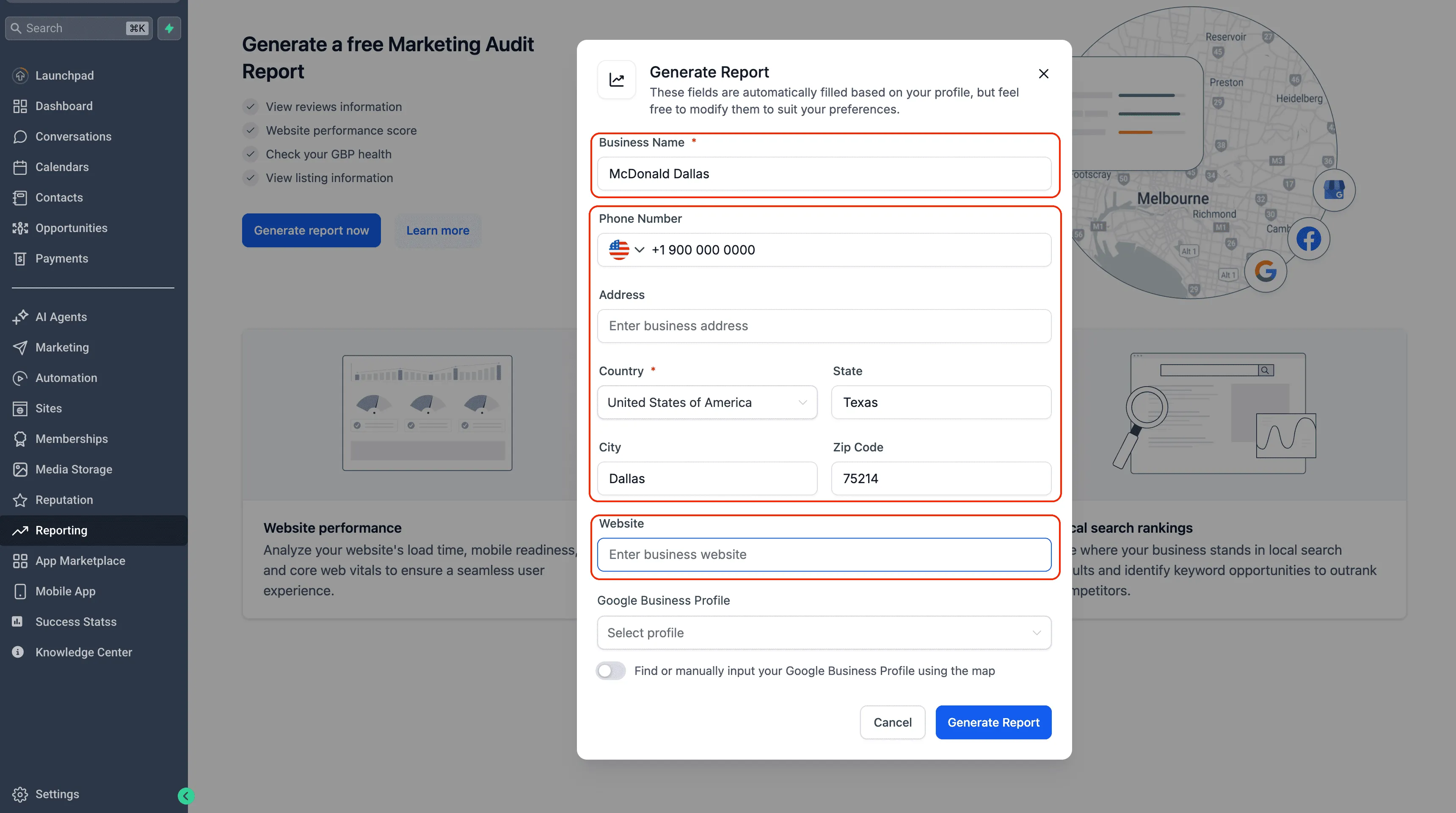Click the Enter business website field

click(824, 554)
